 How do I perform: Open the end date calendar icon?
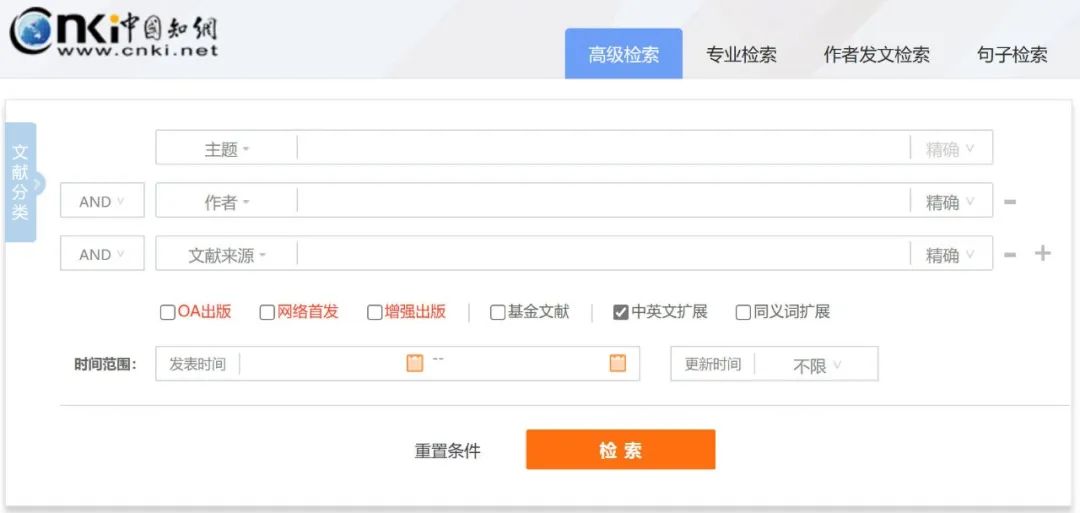tap(618, 363)
